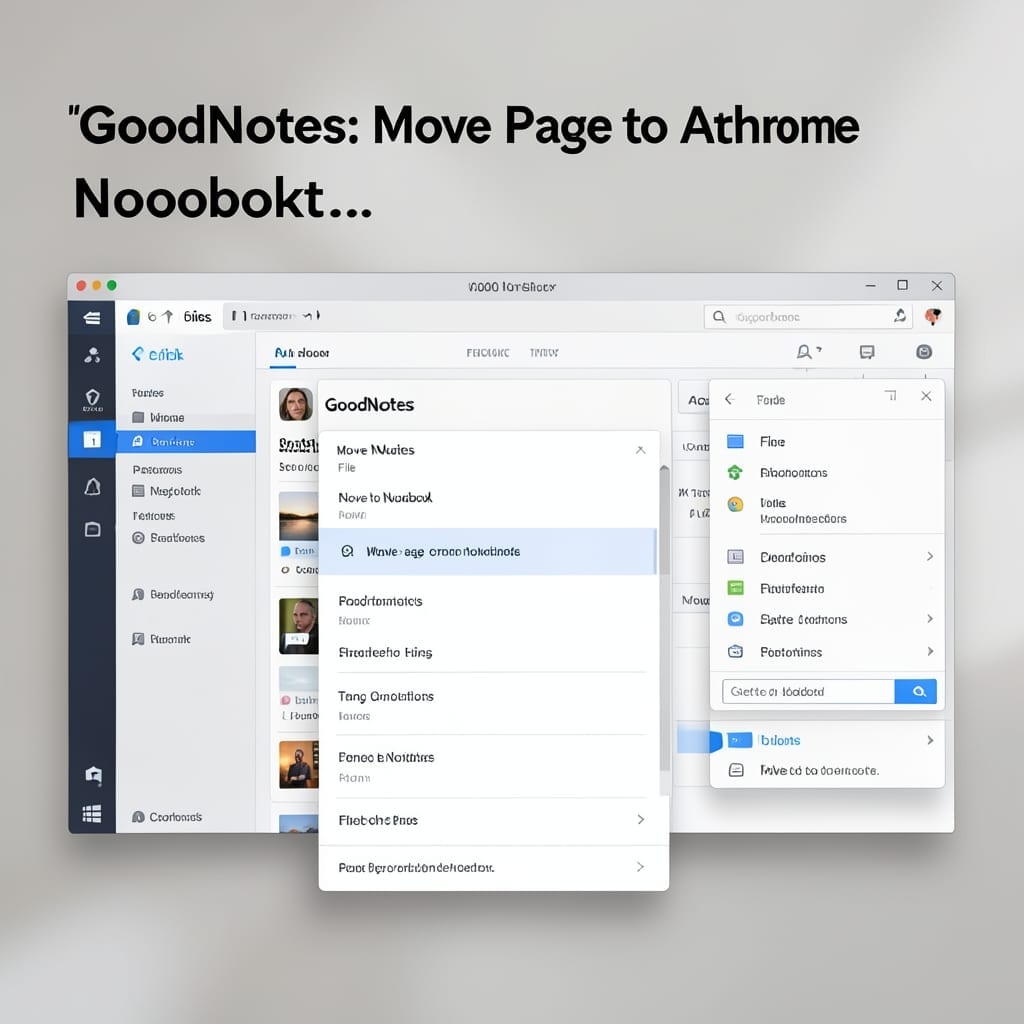Open the woman's portrait thumbnail beside GoodNotes title
Viewport: 1024px width, 1024px height.
click(296, 404)
